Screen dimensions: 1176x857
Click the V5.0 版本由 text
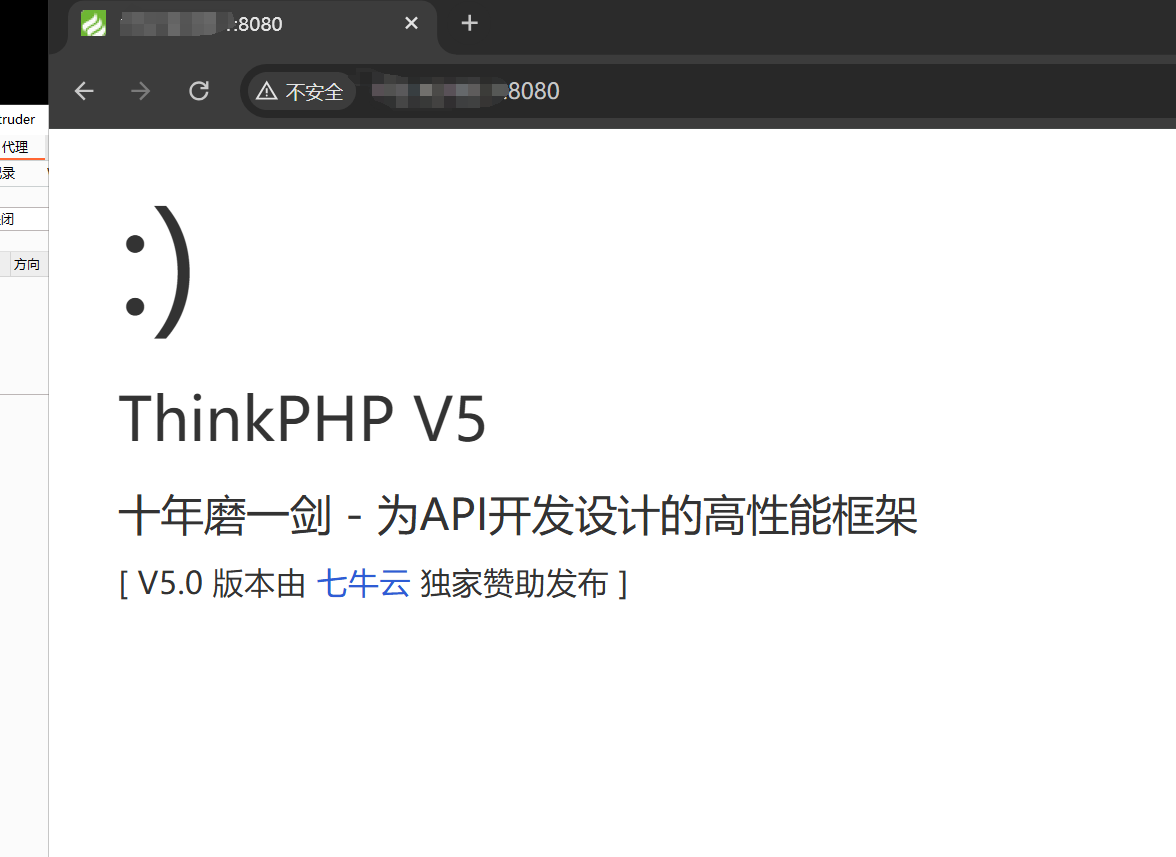pos(222,583)
